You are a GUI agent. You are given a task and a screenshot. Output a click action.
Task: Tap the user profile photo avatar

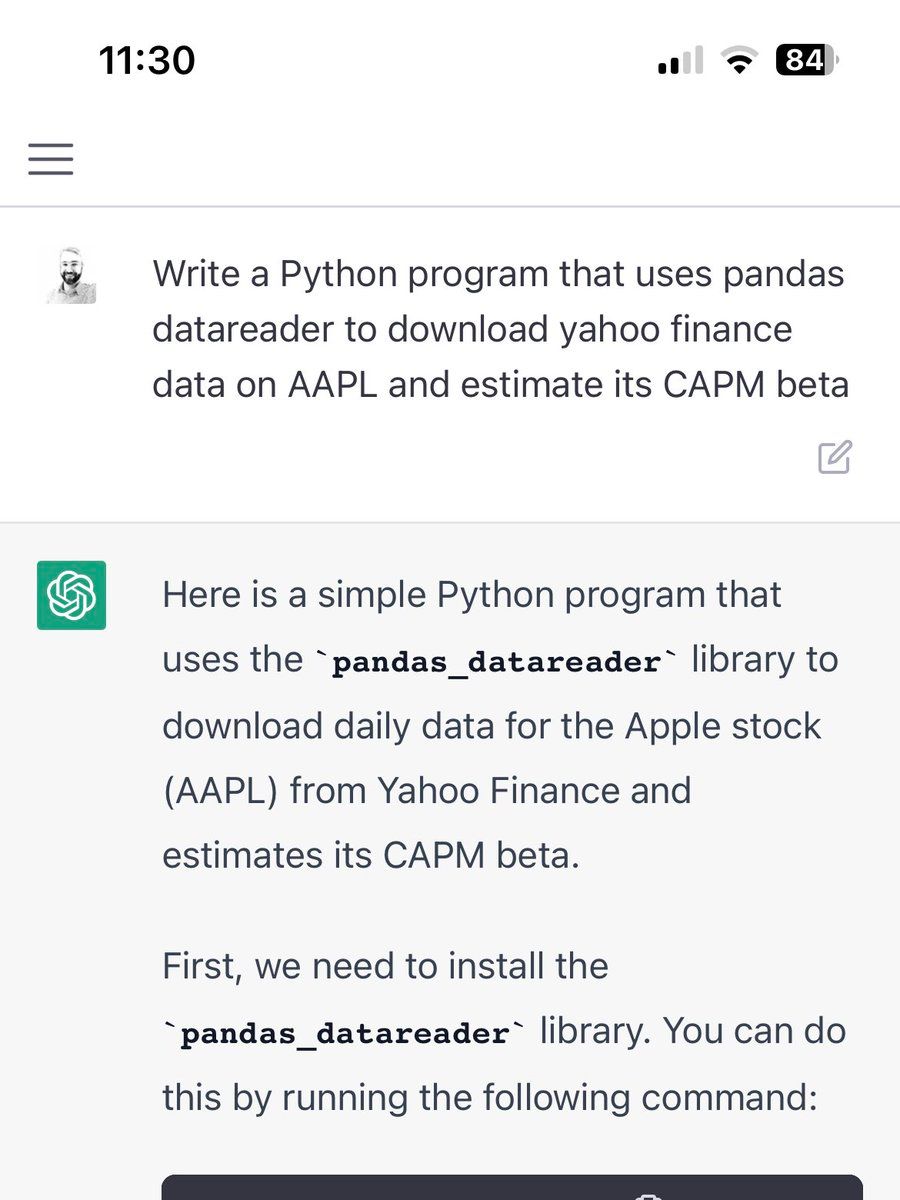click(x=71, y=277)
